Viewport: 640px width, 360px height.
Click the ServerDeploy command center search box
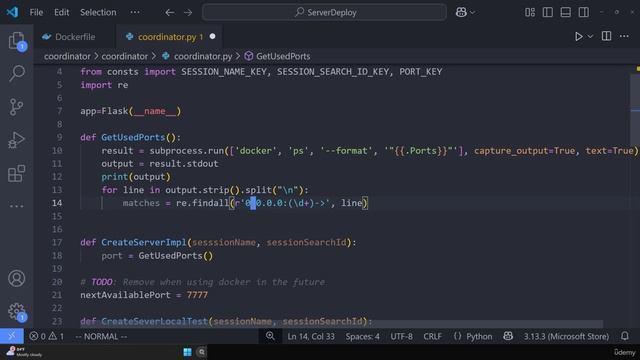(324, 12)
